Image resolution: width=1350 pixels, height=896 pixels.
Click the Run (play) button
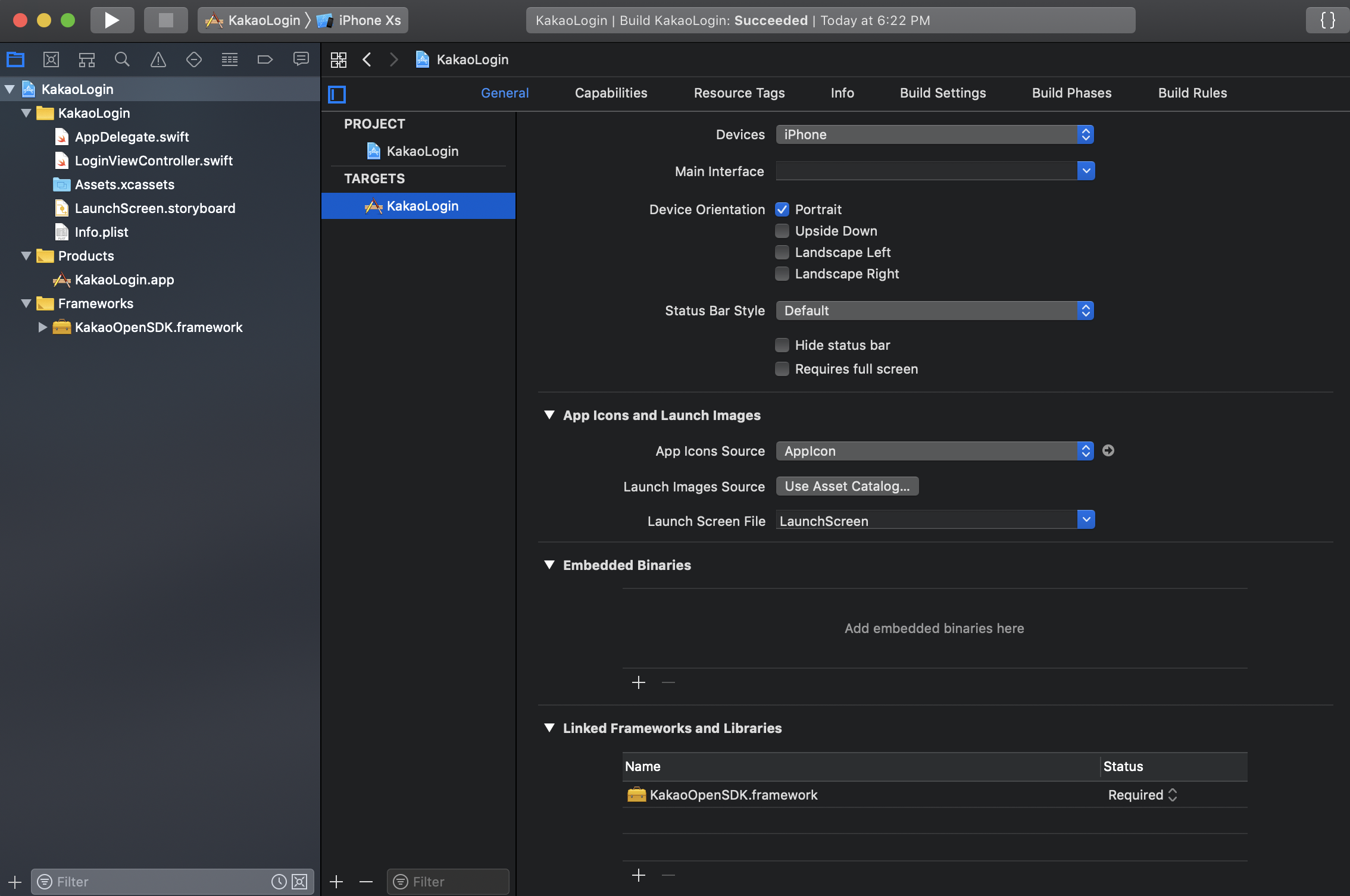coord(112,20)
